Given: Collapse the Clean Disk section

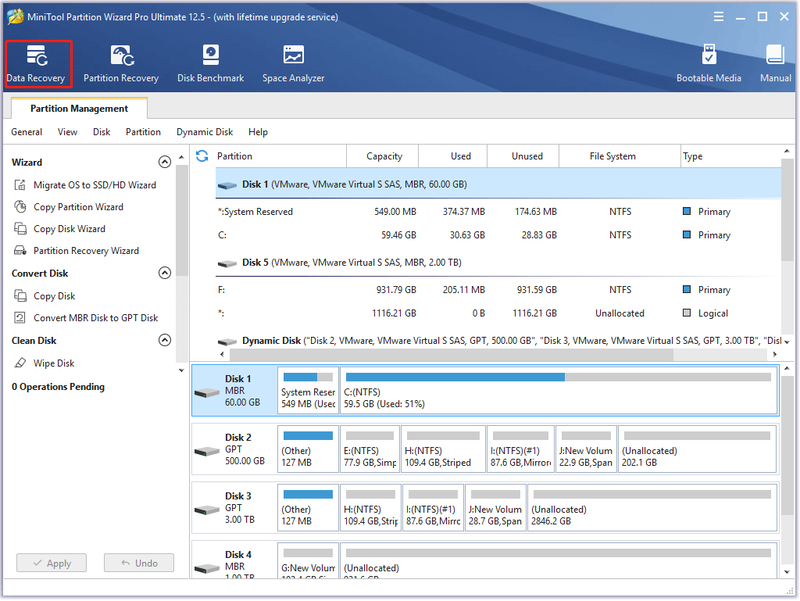Looking at the screenshot, I should [x=164, y=340].
